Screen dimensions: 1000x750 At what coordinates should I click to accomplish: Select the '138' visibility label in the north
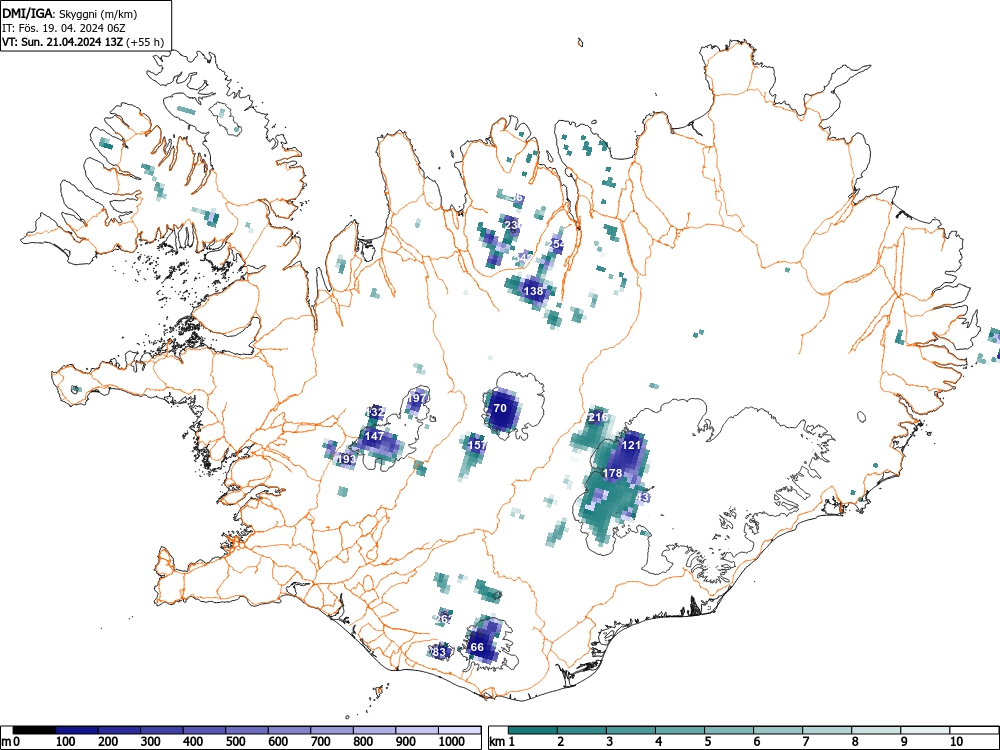[533, 291]
